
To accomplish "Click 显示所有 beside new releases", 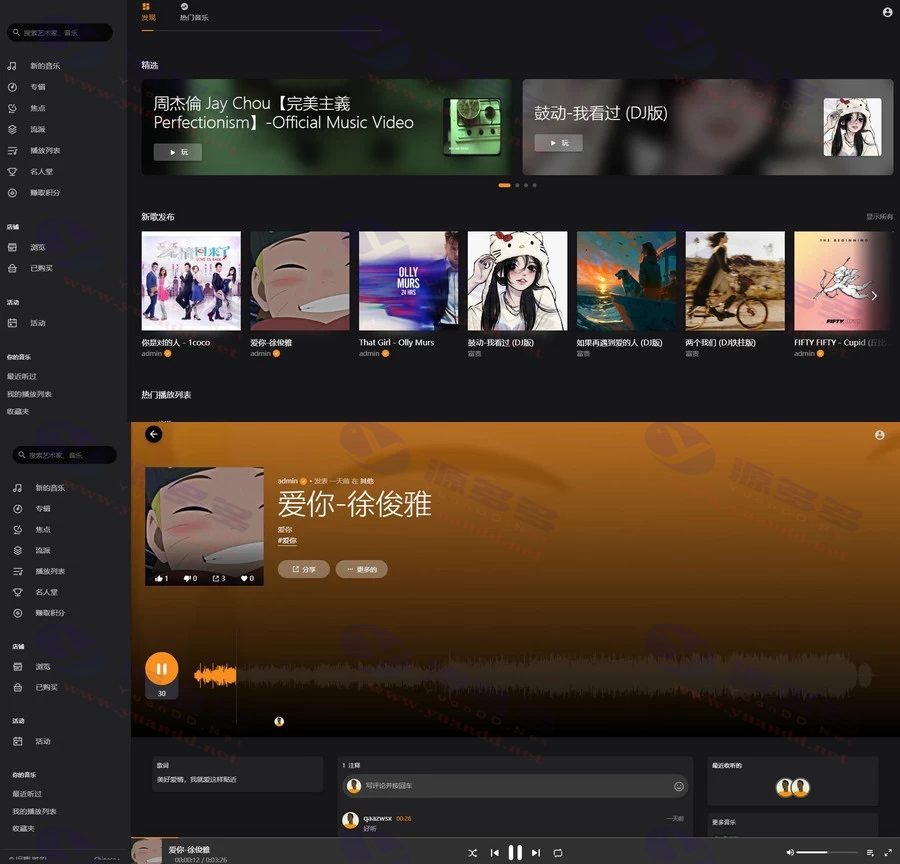I will (879, 216).
